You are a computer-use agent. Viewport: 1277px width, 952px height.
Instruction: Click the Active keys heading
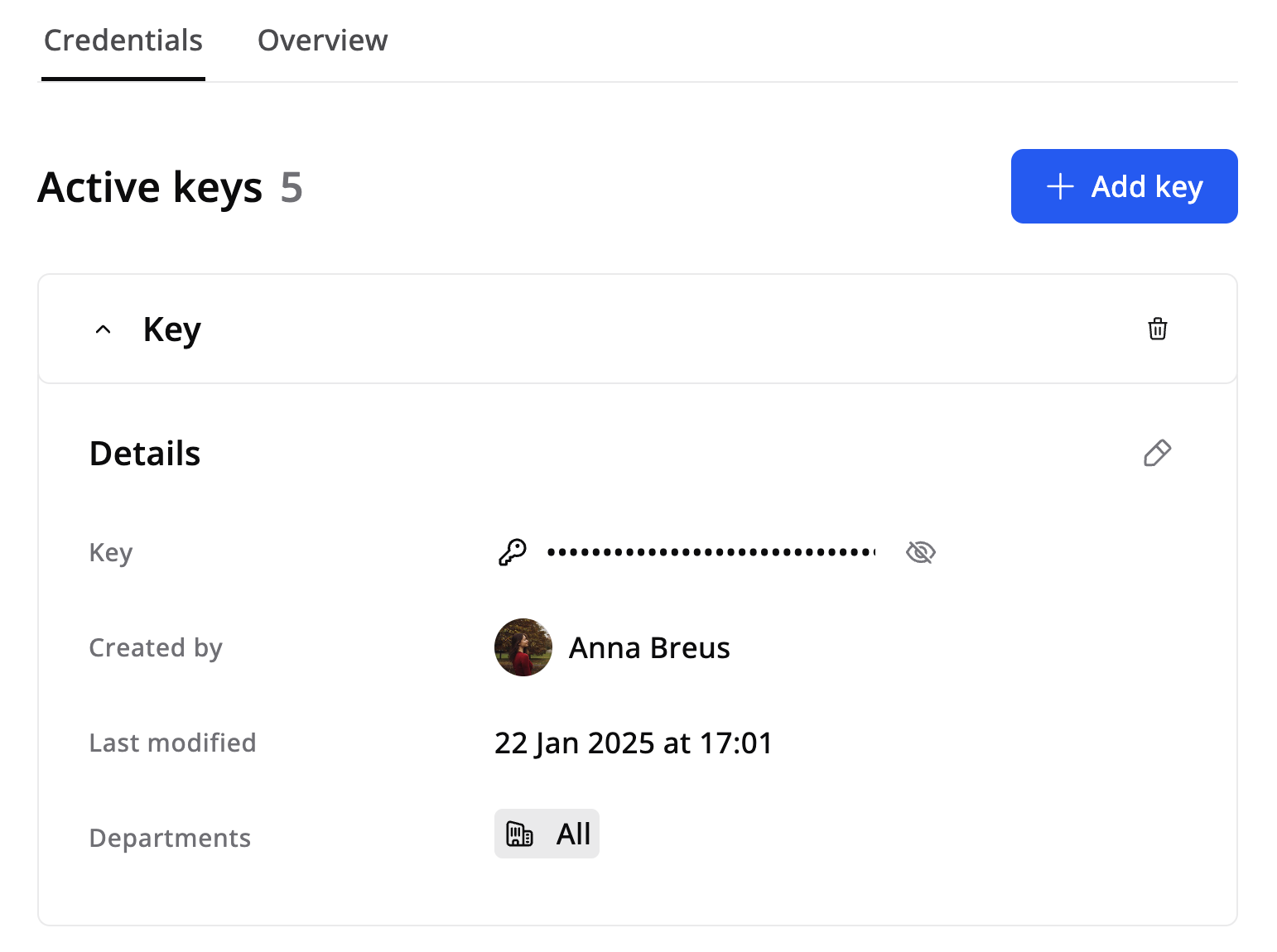tap(150, 187)
